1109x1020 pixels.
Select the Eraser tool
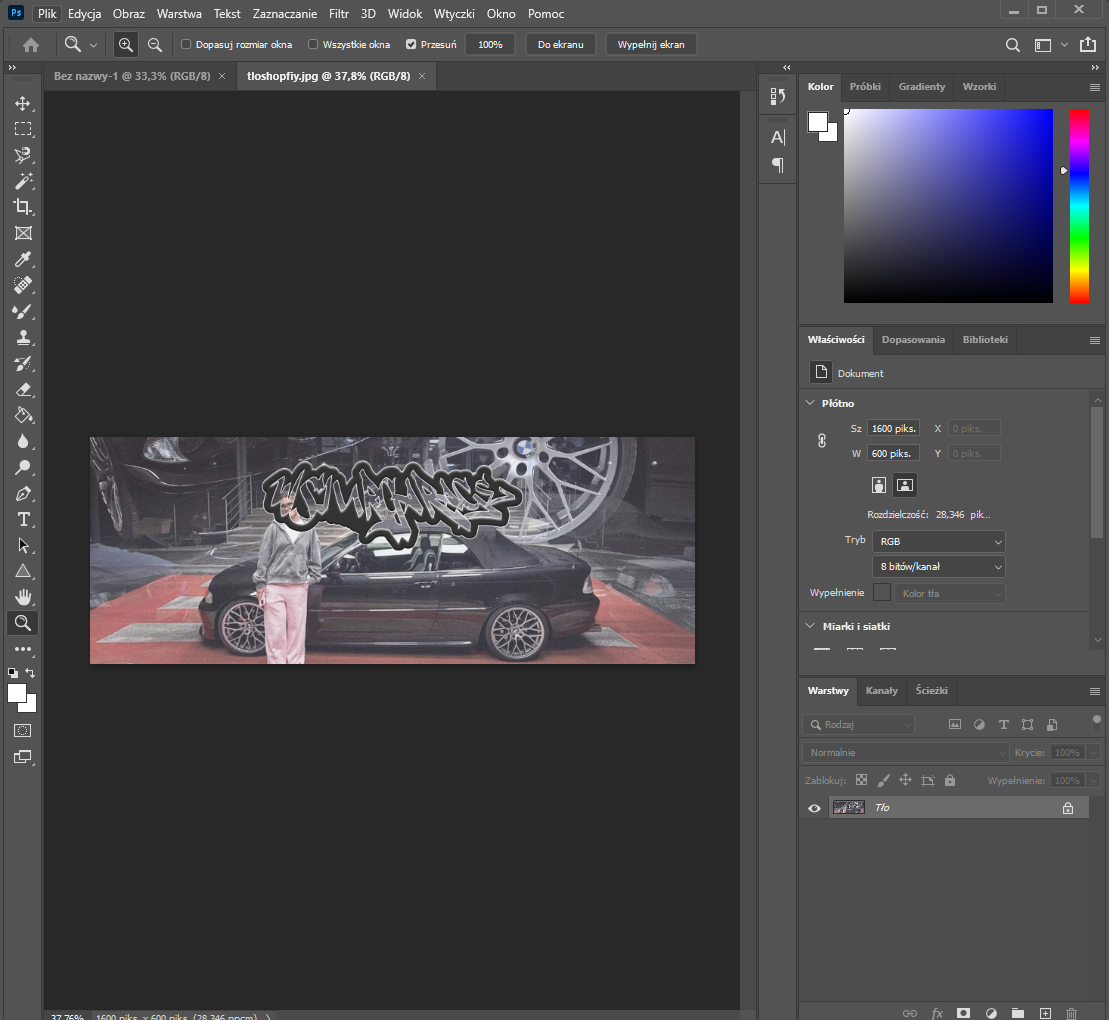click(x=23, y=389)
